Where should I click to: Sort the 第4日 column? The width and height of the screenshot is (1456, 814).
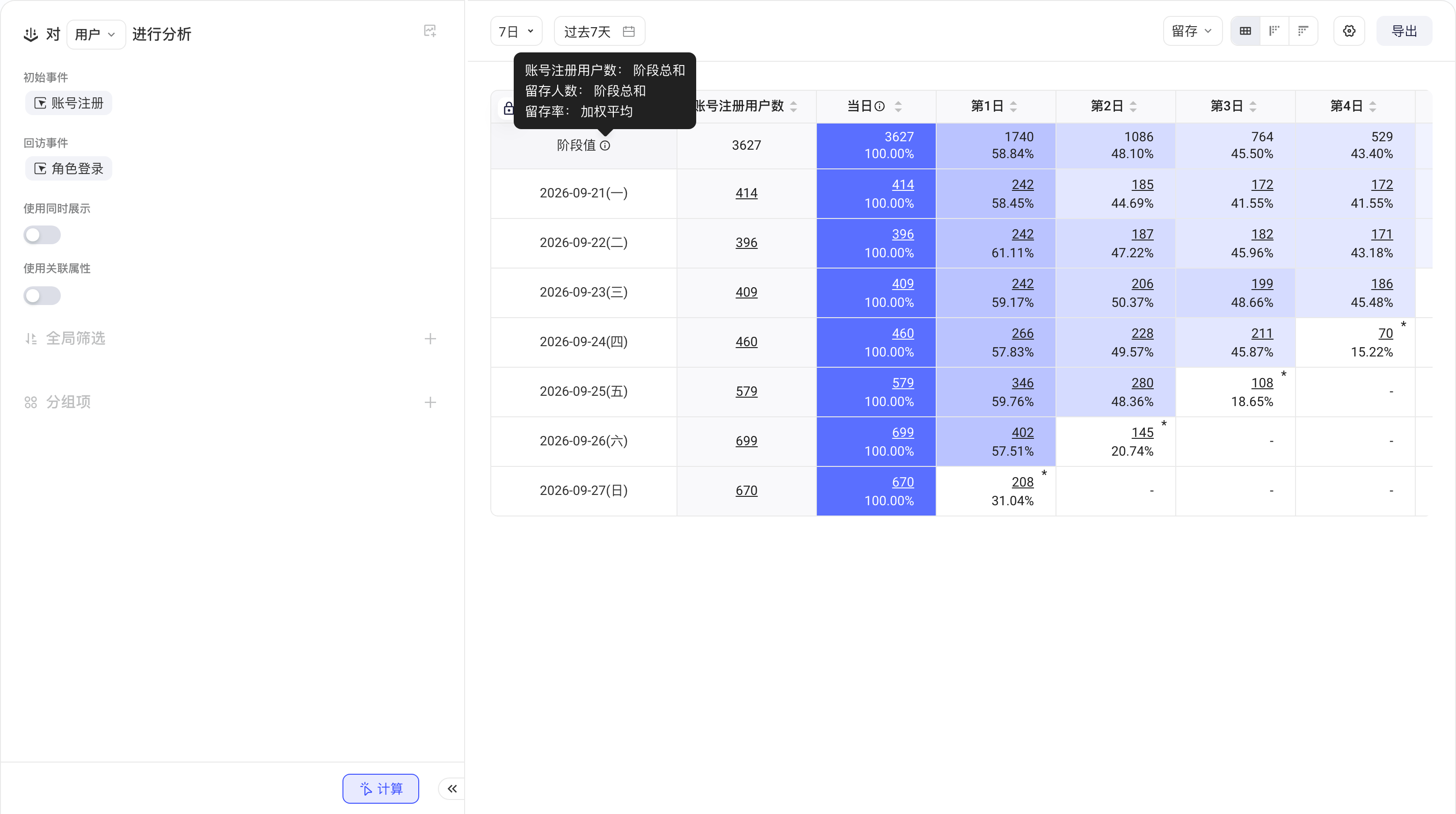click(x=1373, y=106)
